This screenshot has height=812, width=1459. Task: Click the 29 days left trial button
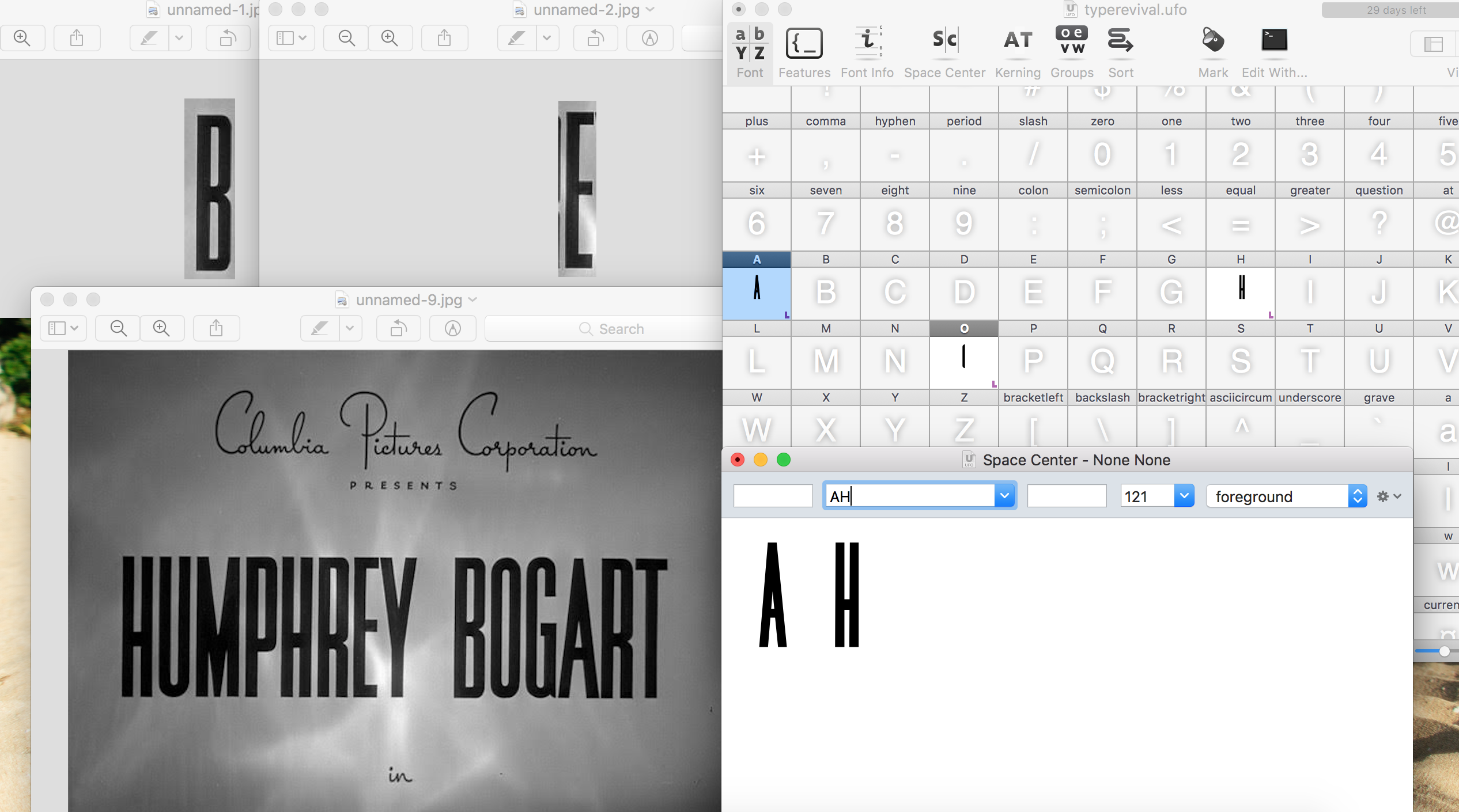[1390, 10]
